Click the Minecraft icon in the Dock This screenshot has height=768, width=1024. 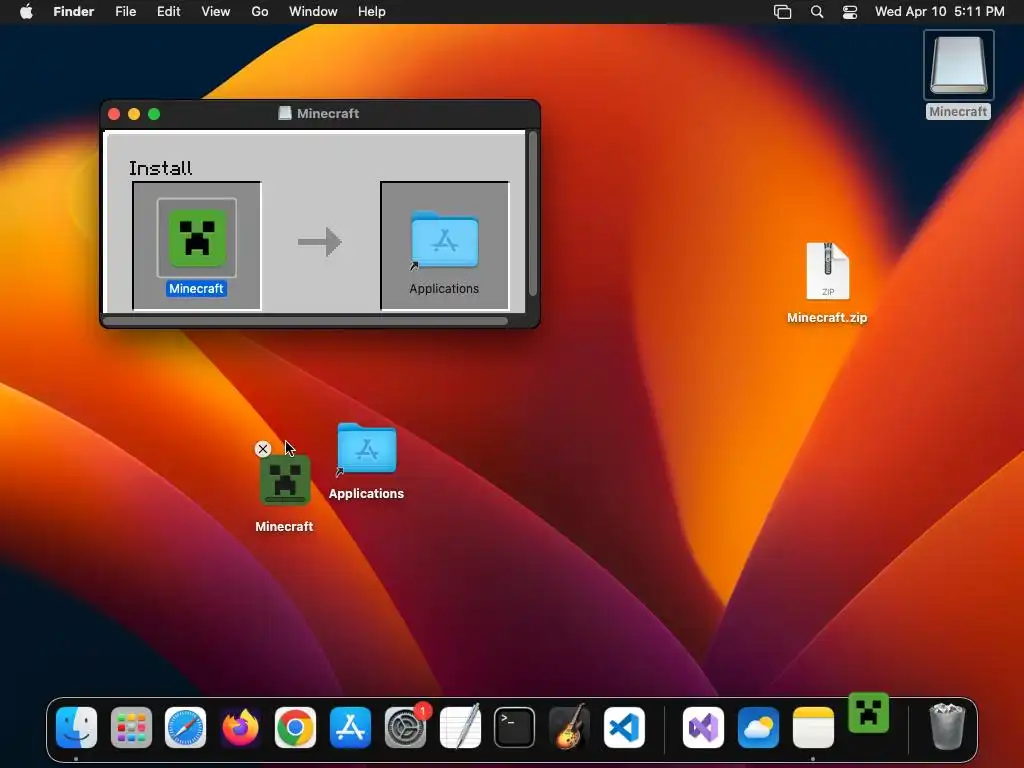pos(869,712)
